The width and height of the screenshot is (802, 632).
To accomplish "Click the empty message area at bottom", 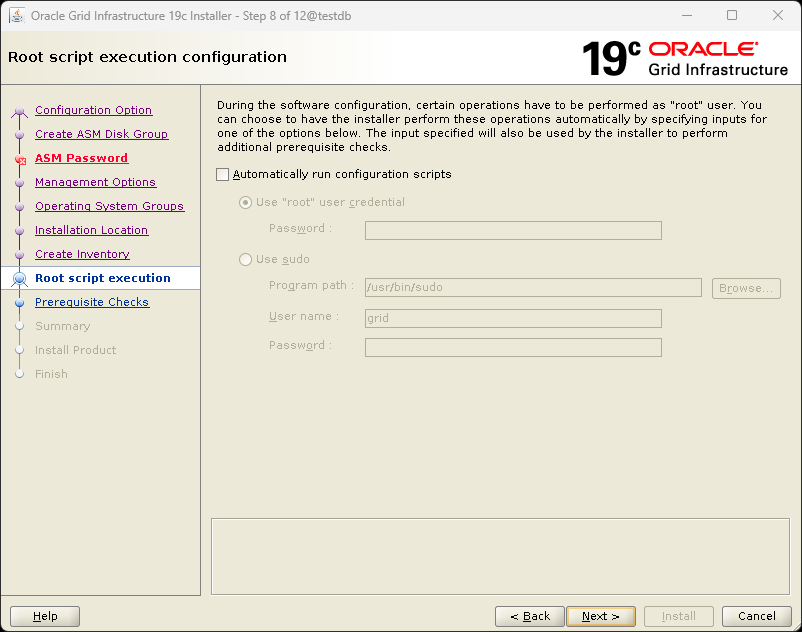I will click(500, 556).
